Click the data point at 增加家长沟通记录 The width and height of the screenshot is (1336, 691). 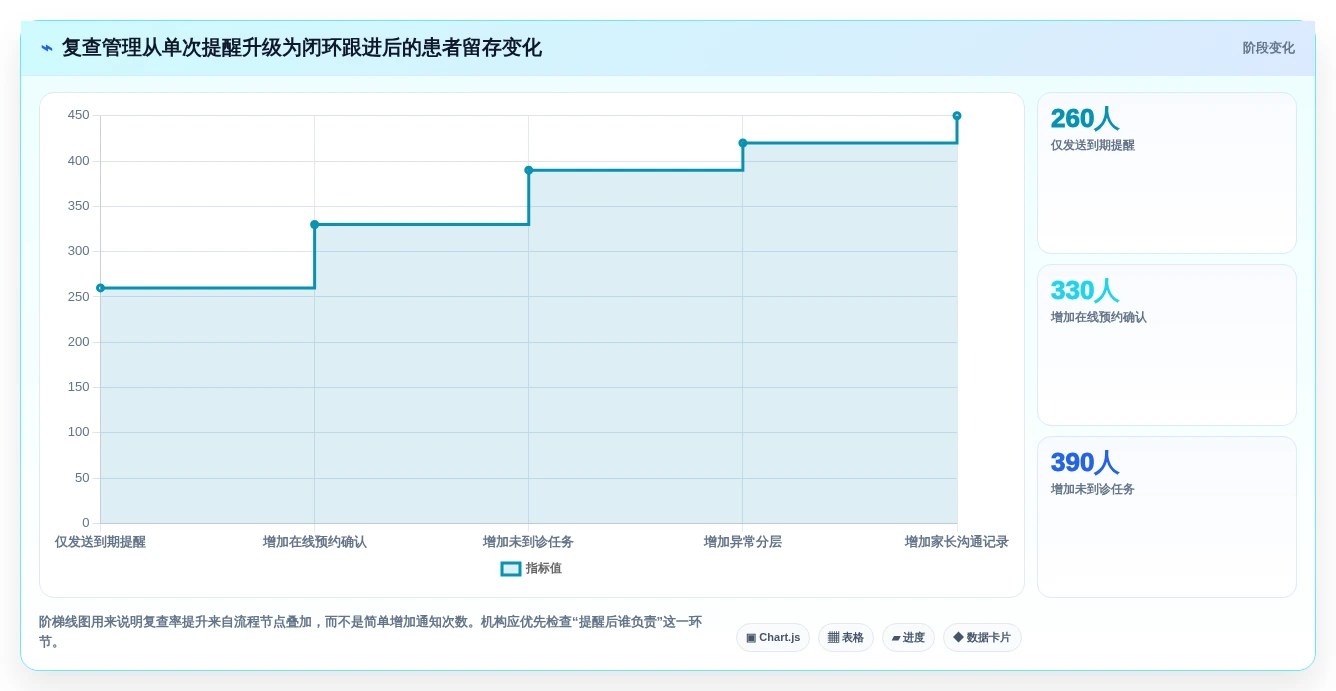tap(957, 116)
